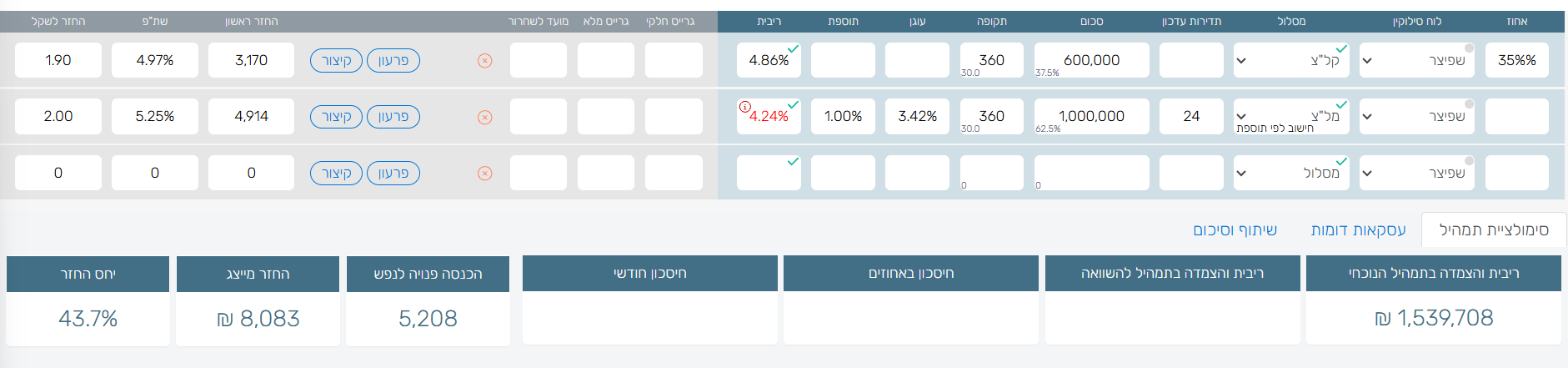Click the green checkmark on the מל"צ track
This screenshot has width=1568, height=368.
(x=1340, y=105)
